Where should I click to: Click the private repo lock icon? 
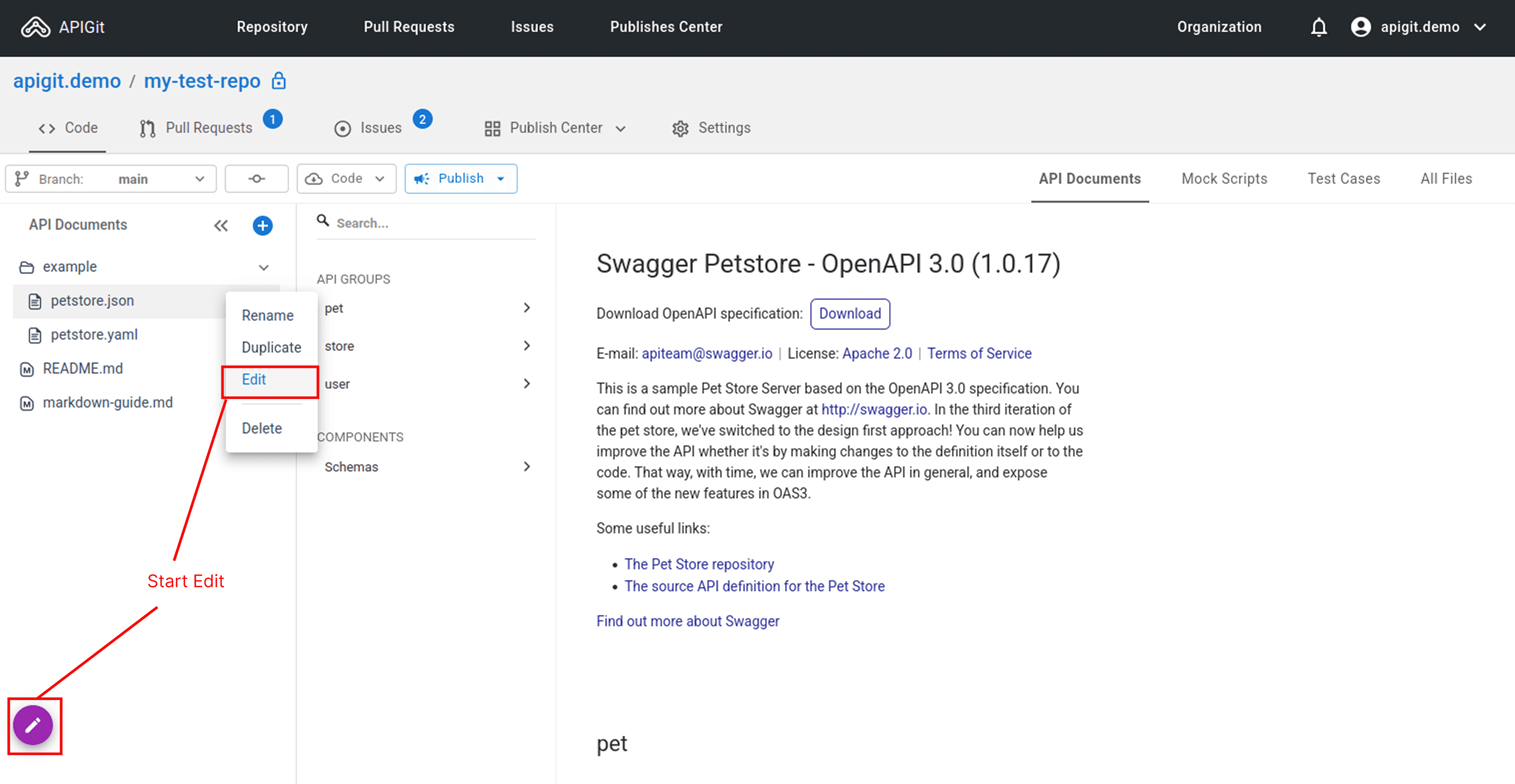click(279, 80)
